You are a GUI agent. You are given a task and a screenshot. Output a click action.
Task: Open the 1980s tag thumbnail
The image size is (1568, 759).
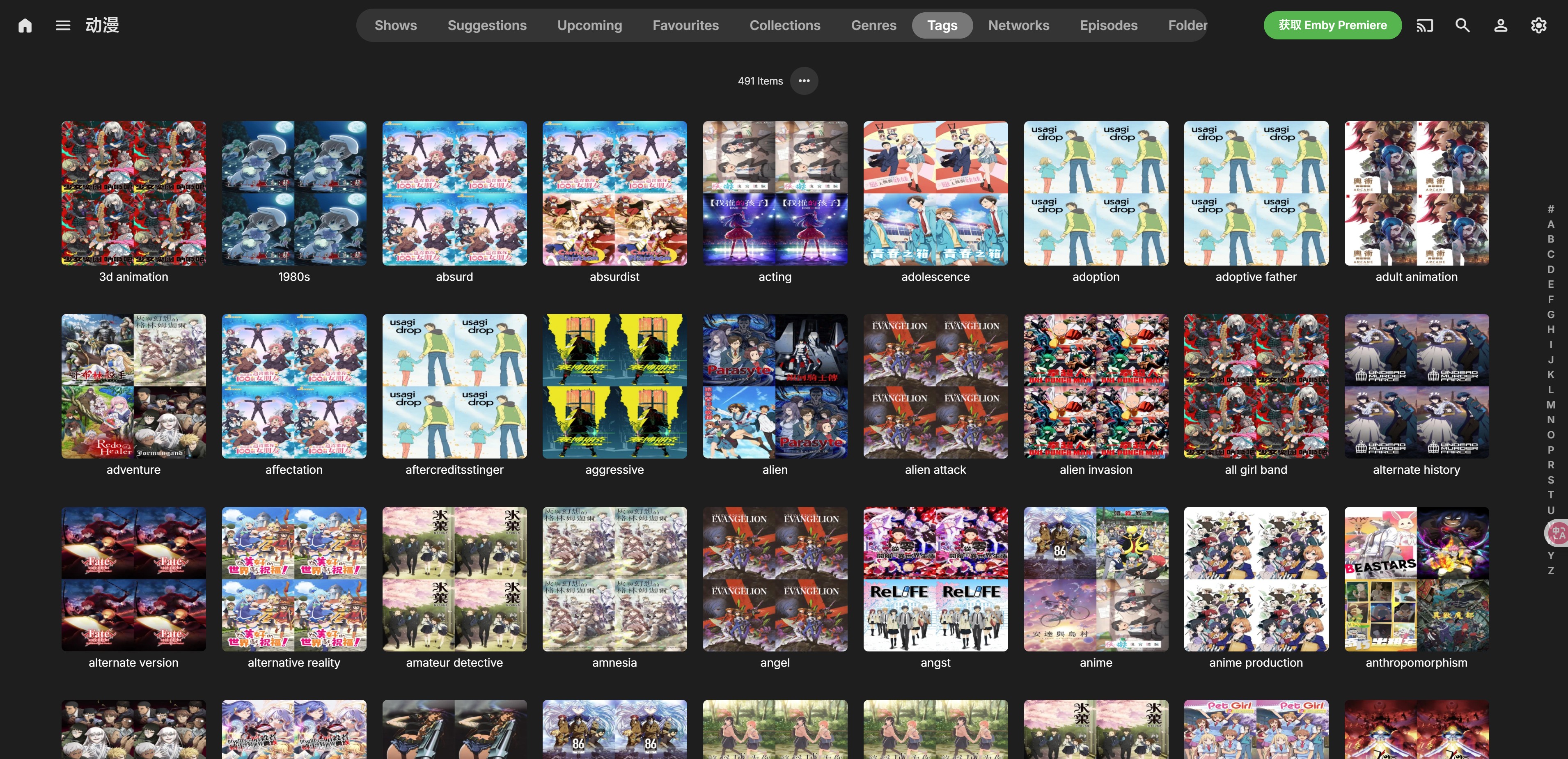click(x=294, y=193)
